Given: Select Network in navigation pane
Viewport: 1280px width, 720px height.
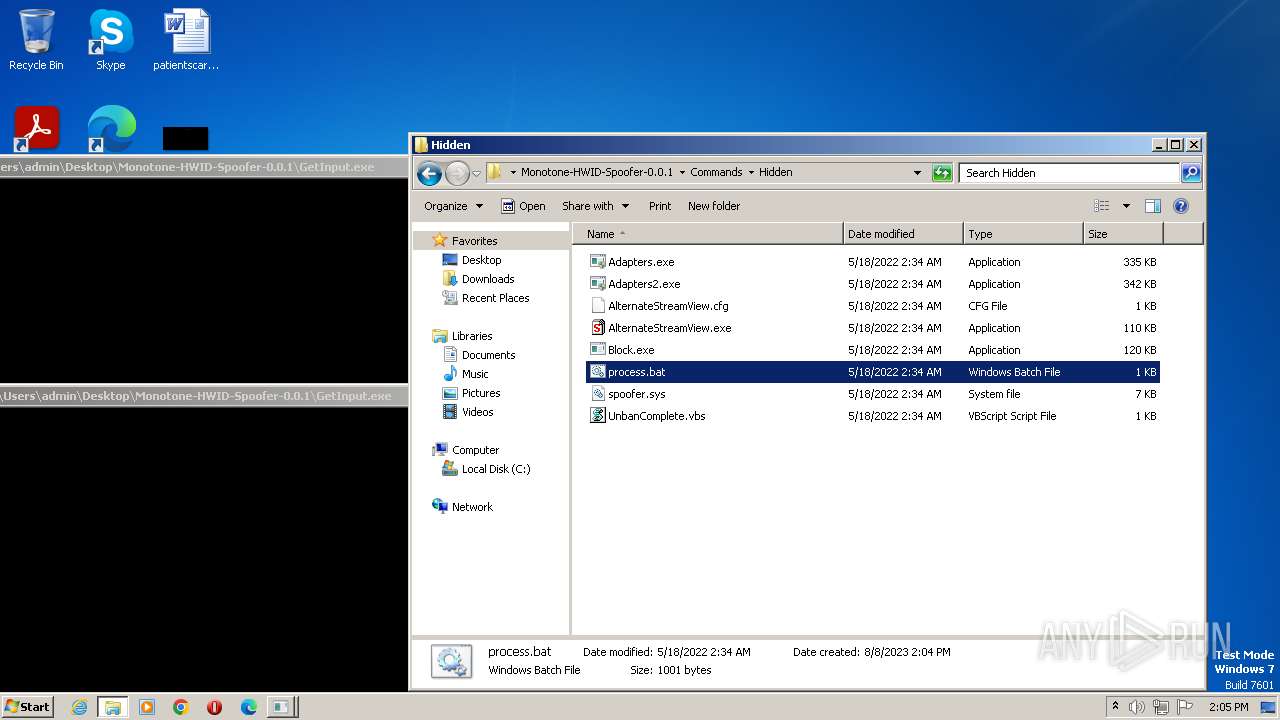Looking at the screenshot, I should point(472,507).
